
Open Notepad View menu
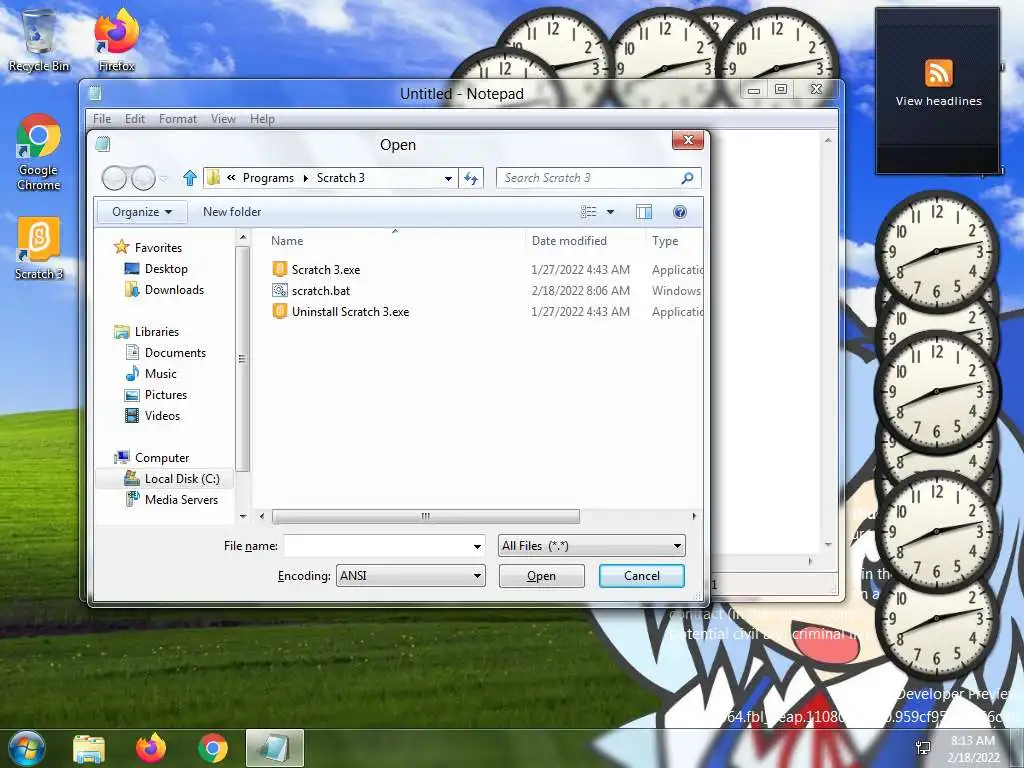point(223,119)
